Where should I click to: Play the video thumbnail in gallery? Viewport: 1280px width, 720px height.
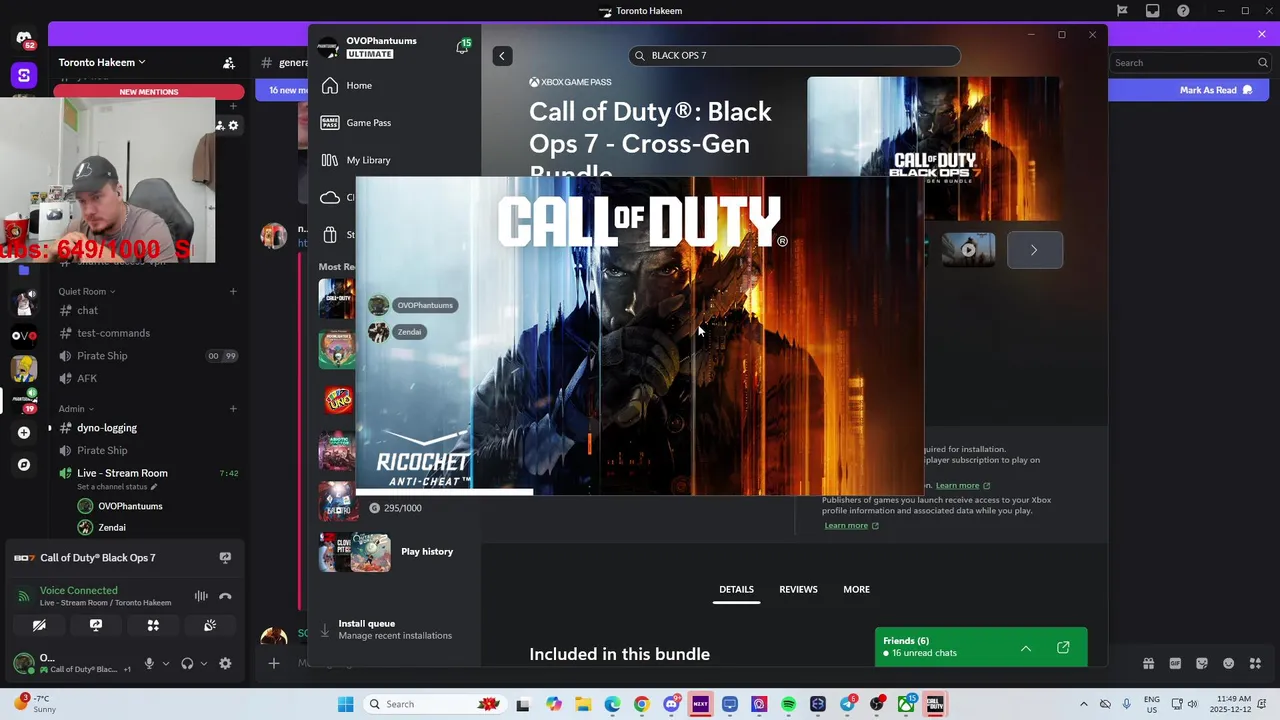pos(968,250)
